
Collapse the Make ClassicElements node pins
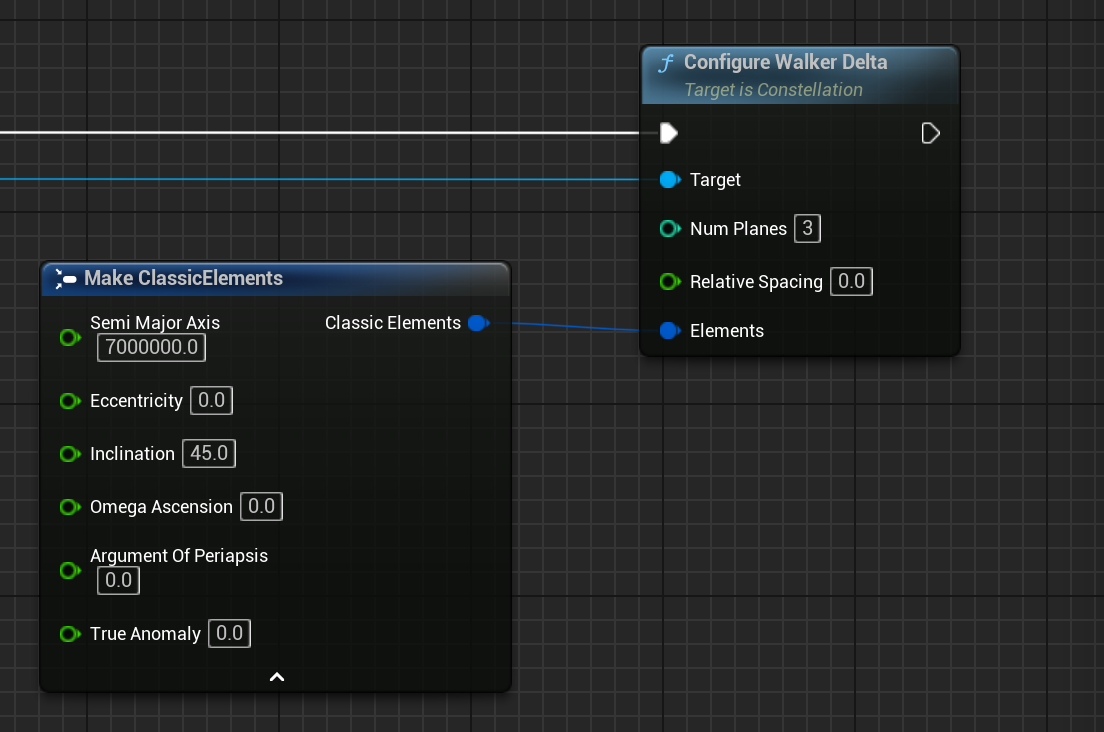(277, 677)
